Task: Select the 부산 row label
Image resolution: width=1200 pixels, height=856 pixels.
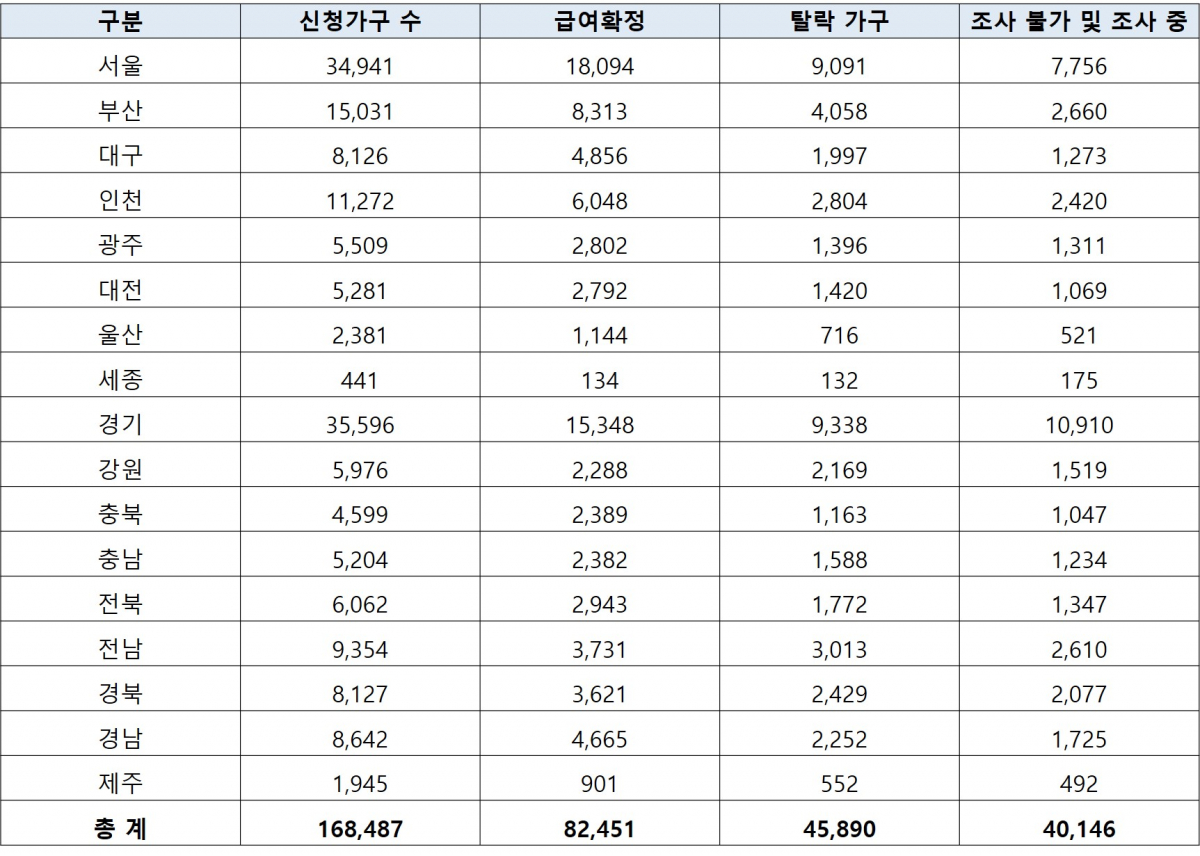Action: tap(122, 110)
